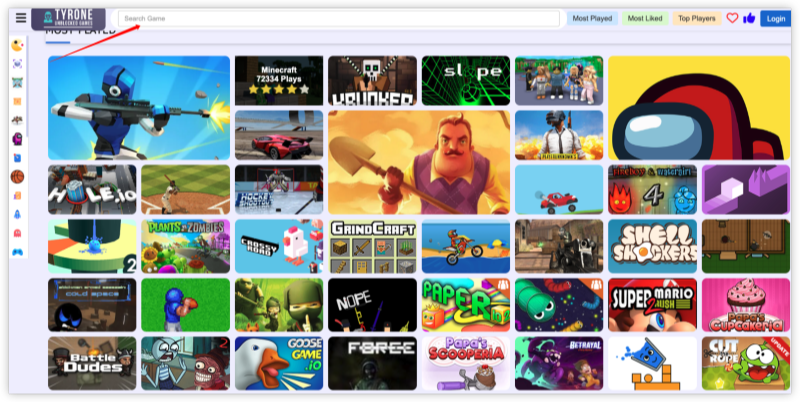The image size is (800, 403).
Task: Open the Shell Shockers game thumbnail
Action: click(x=652, y=246)
